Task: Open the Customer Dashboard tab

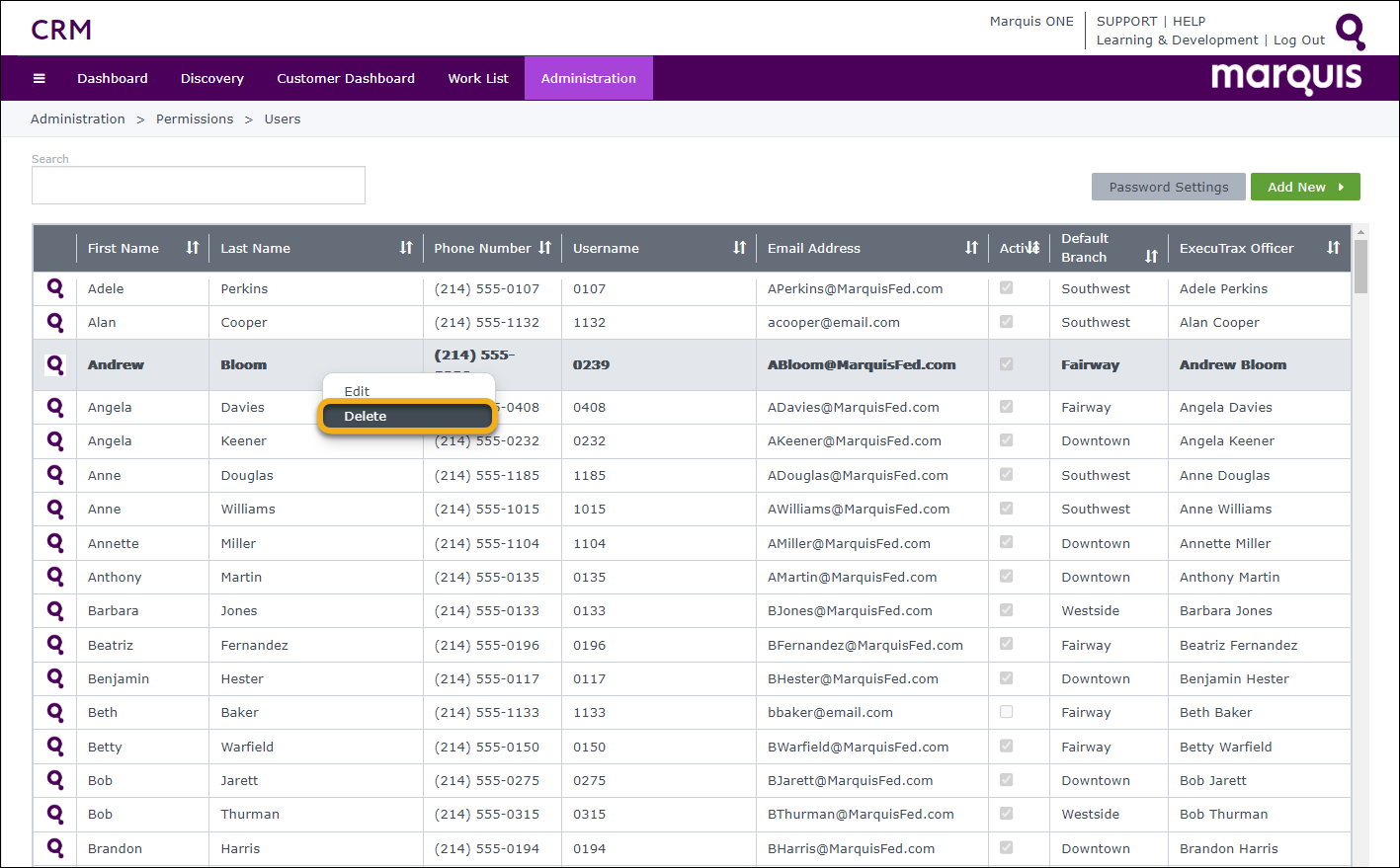Action: 346,78
